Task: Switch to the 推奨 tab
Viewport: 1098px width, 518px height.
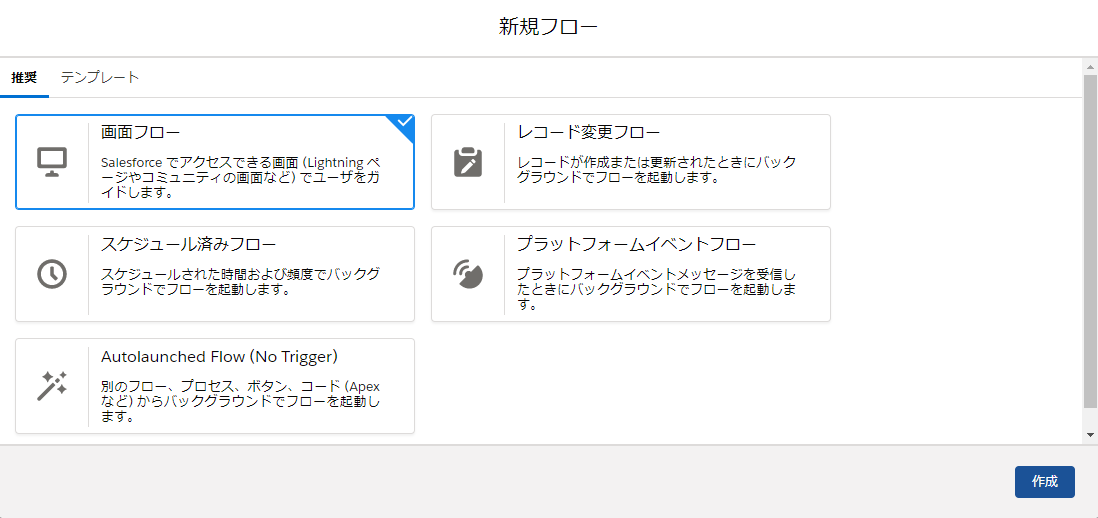Action: (x=24, y=77)
